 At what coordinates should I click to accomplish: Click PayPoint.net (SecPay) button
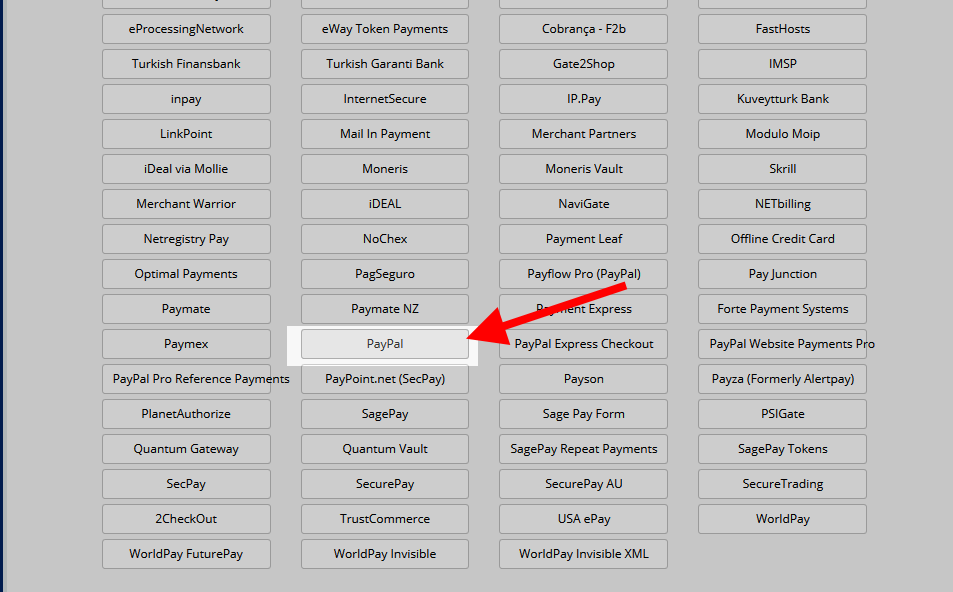tap(385, 379)
